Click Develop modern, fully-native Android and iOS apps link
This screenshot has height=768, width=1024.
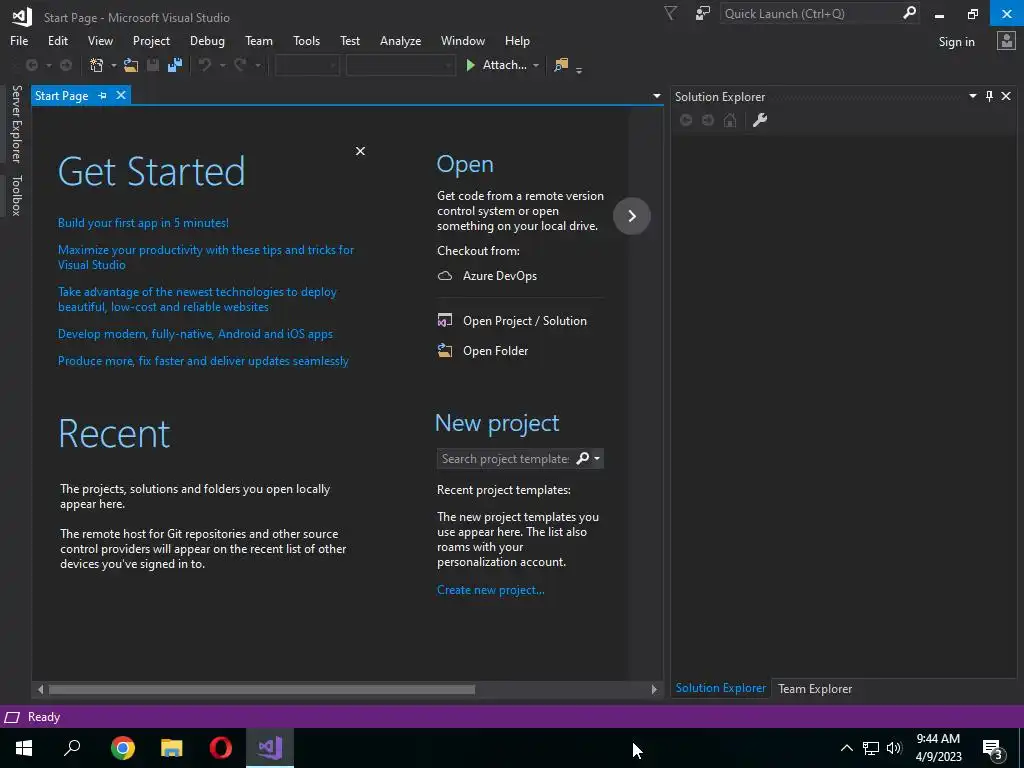point(195,334)
